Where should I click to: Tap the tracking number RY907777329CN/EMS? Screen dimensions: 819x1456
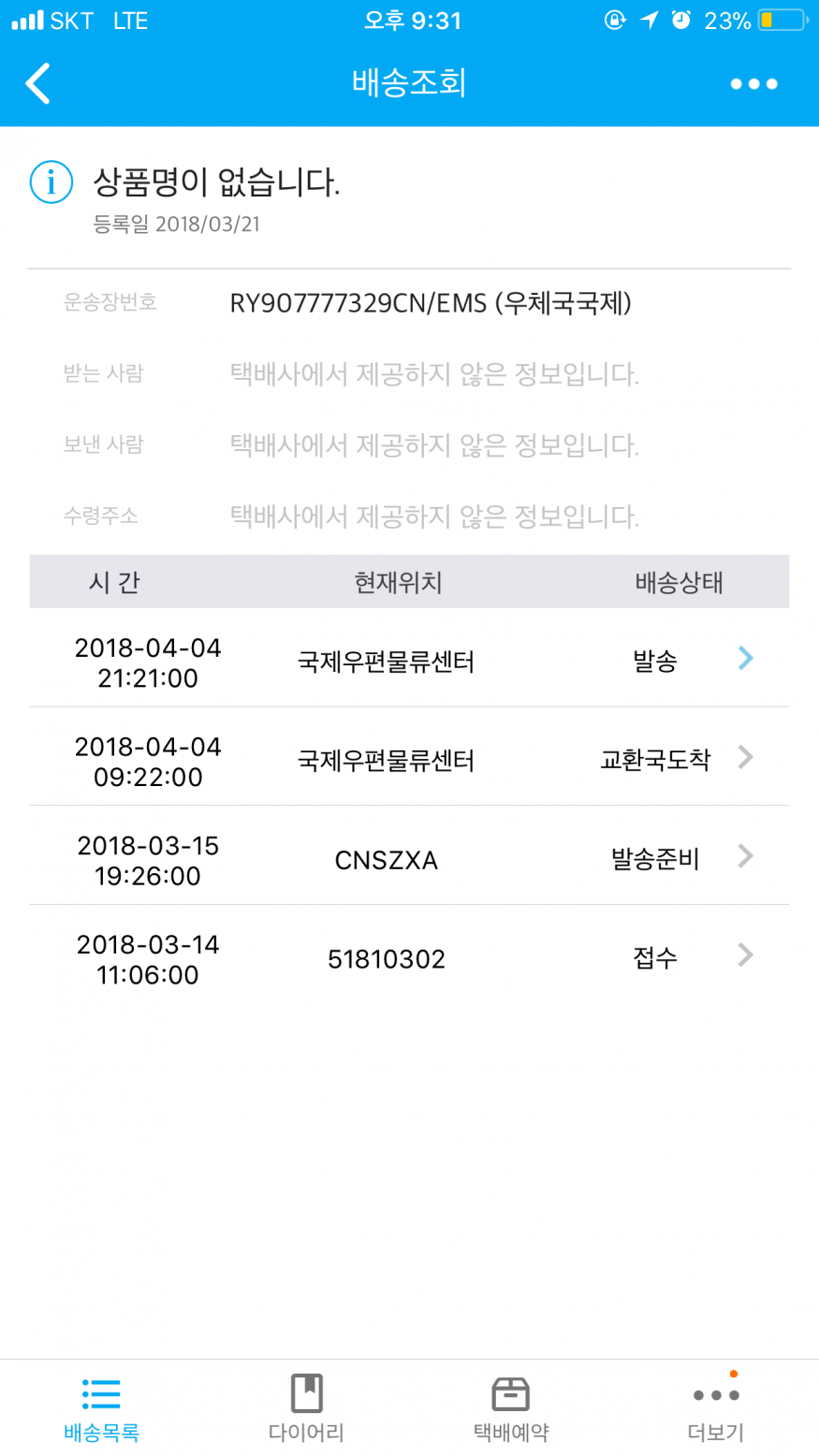[x=431, y=303]
